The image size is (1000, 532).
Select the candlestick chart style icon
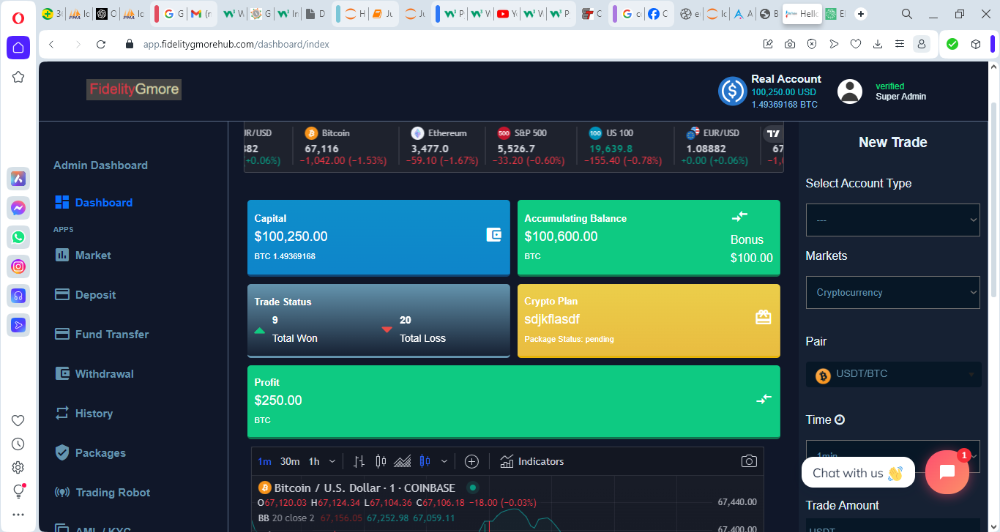click(x=380, y=461)
